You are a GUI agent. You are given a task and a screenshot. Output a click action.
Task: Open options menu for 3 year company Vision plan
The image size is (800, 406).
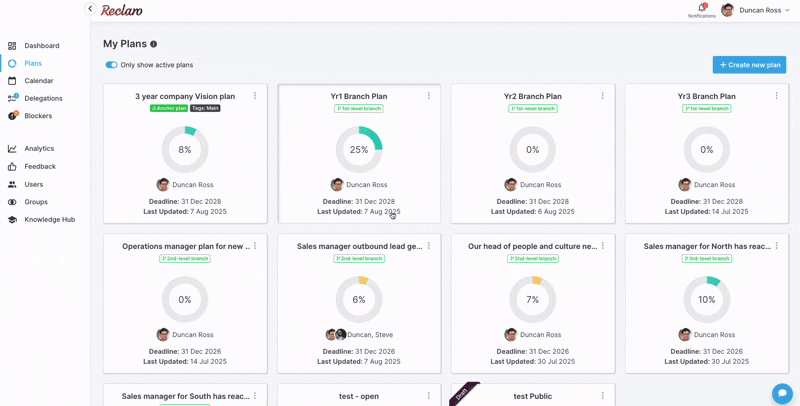255,96
